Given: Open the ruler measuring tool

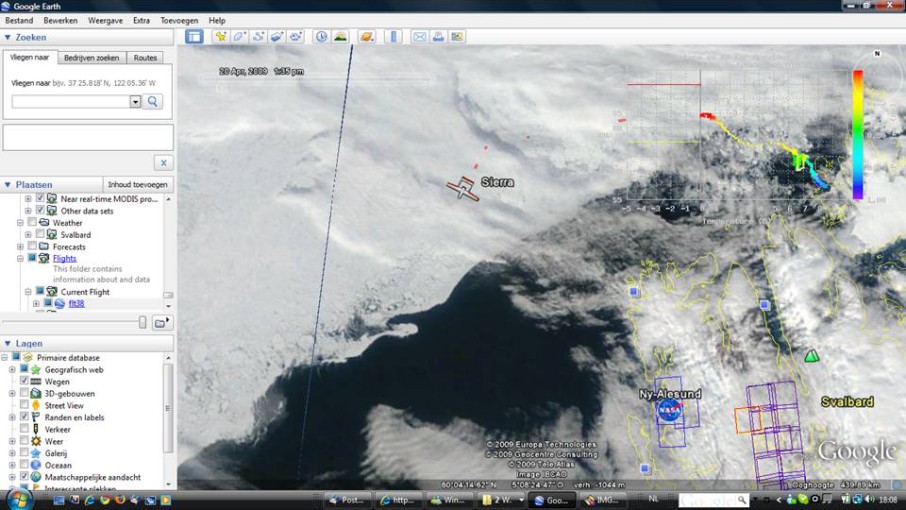Looking at the screenshot, I should [393, 36].
